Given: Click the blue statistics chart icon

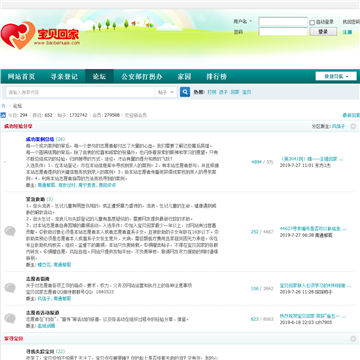Looking at the screenshot, I should click(x=3, y=115).
